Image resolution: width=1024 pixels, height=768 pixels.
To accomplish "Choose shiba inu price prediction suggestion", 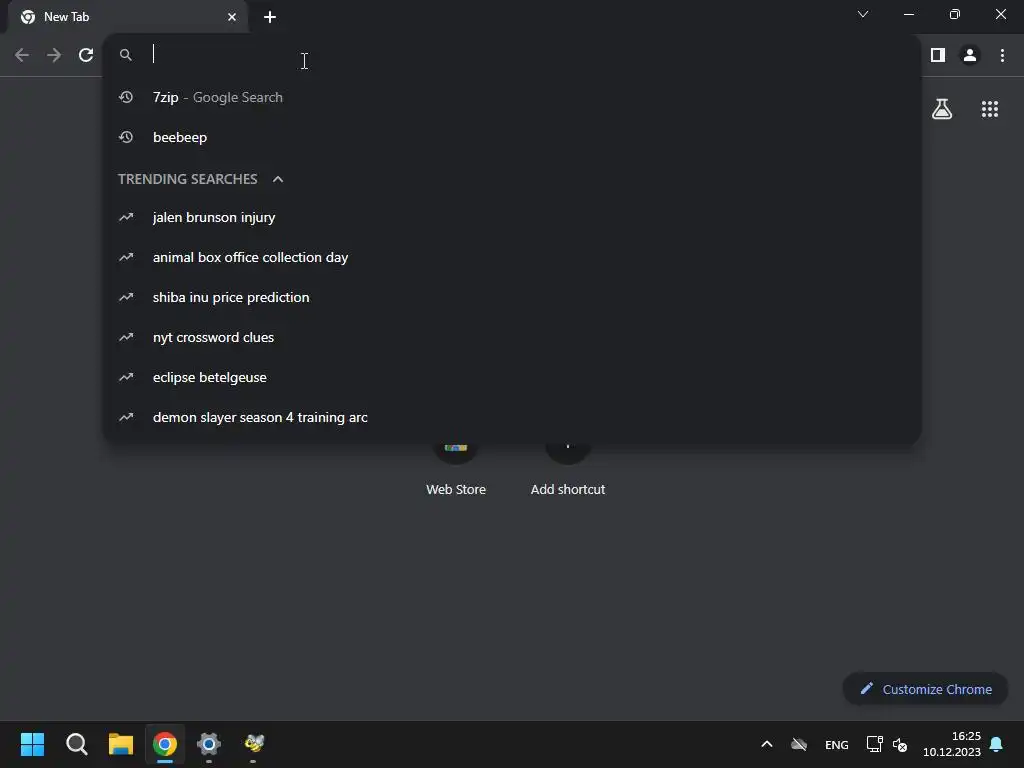I will click(512, 297).
